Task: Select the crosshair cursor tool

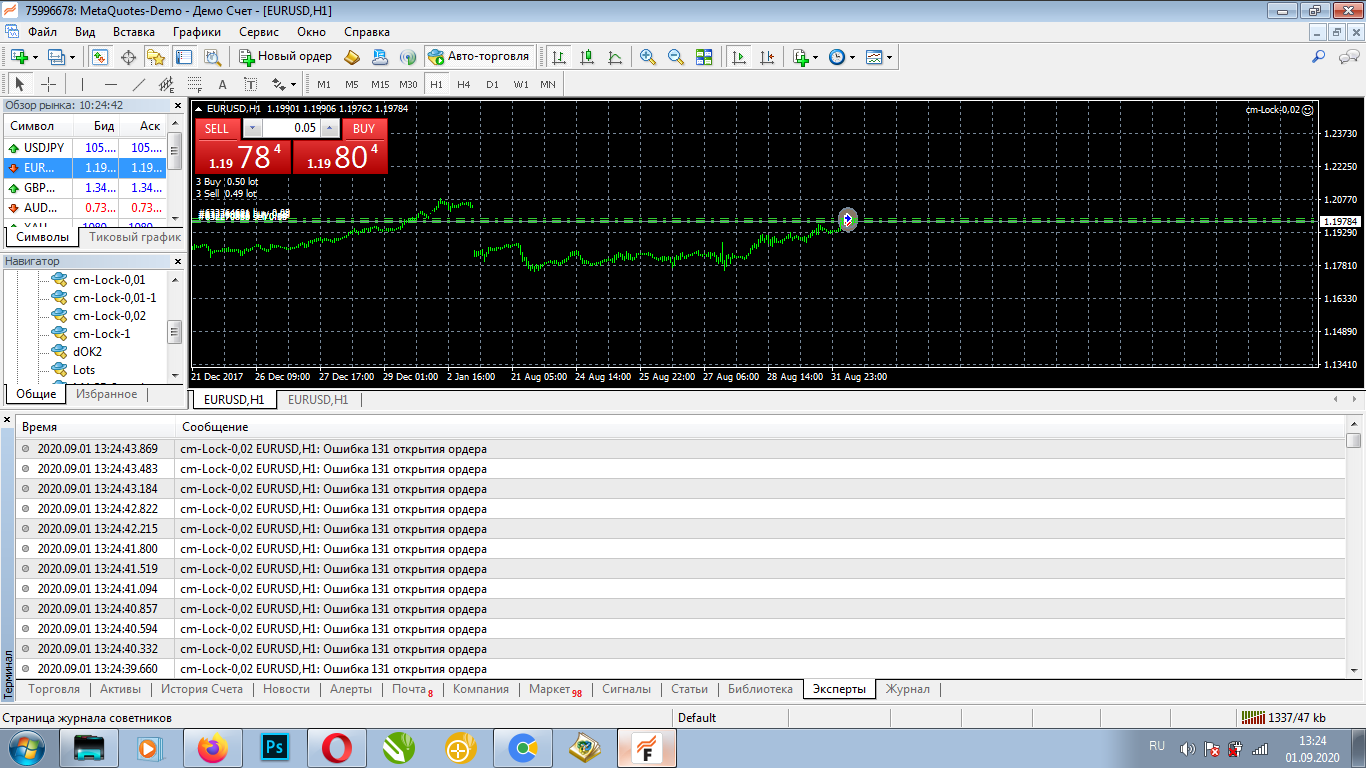Action: [x=48, y=84]
